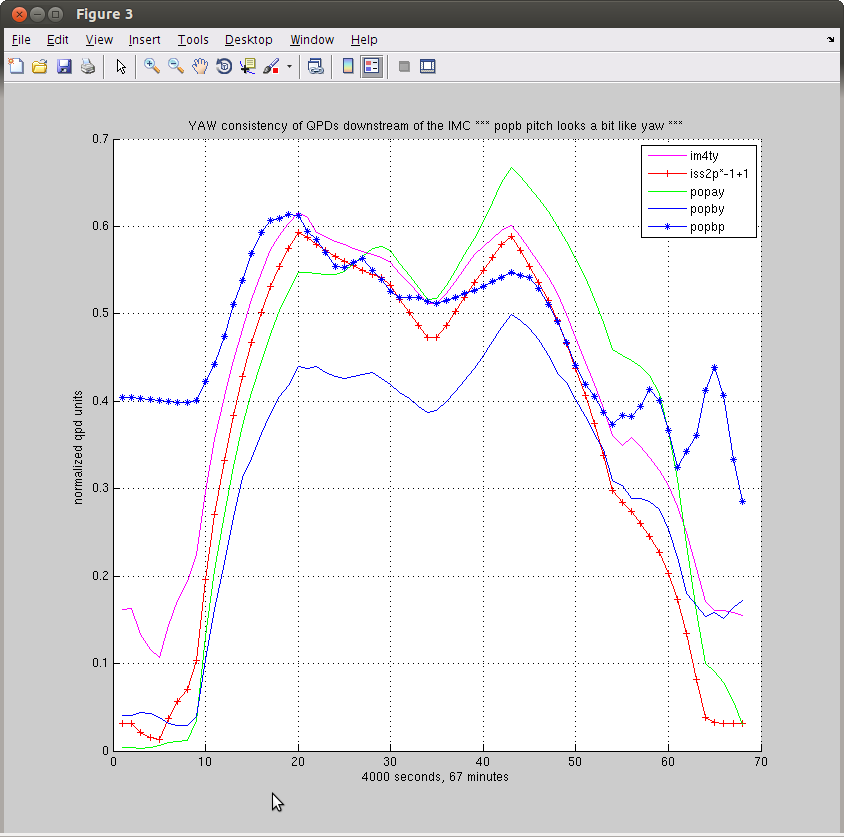The height and width of the screenshot is (837, 844).
Task: Click the x-axis label '4000 seconds, 67 minutes'
Action: tap(435, 777)
